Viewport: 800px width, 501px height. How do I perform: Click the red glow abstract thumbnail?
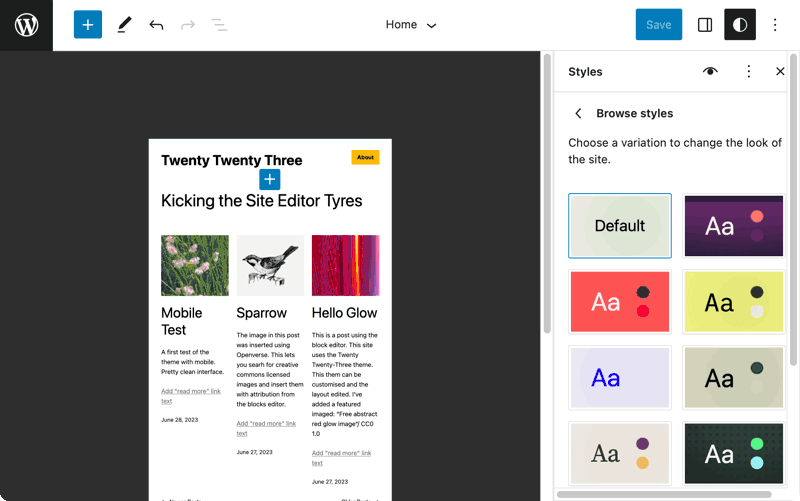[345, 265]
